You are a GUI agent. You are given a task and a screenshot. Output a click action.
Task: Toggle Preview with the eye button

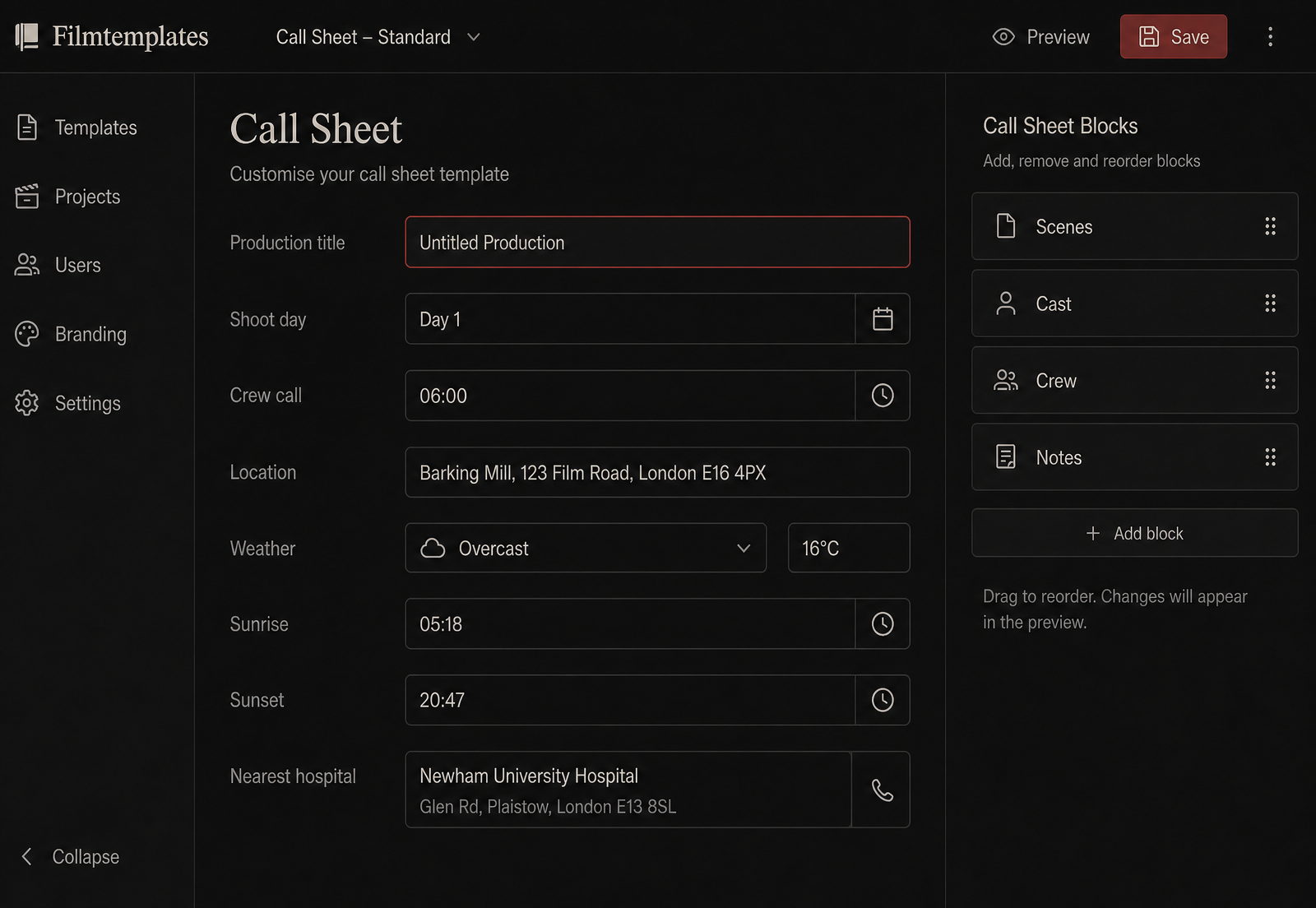(1040, 37)
